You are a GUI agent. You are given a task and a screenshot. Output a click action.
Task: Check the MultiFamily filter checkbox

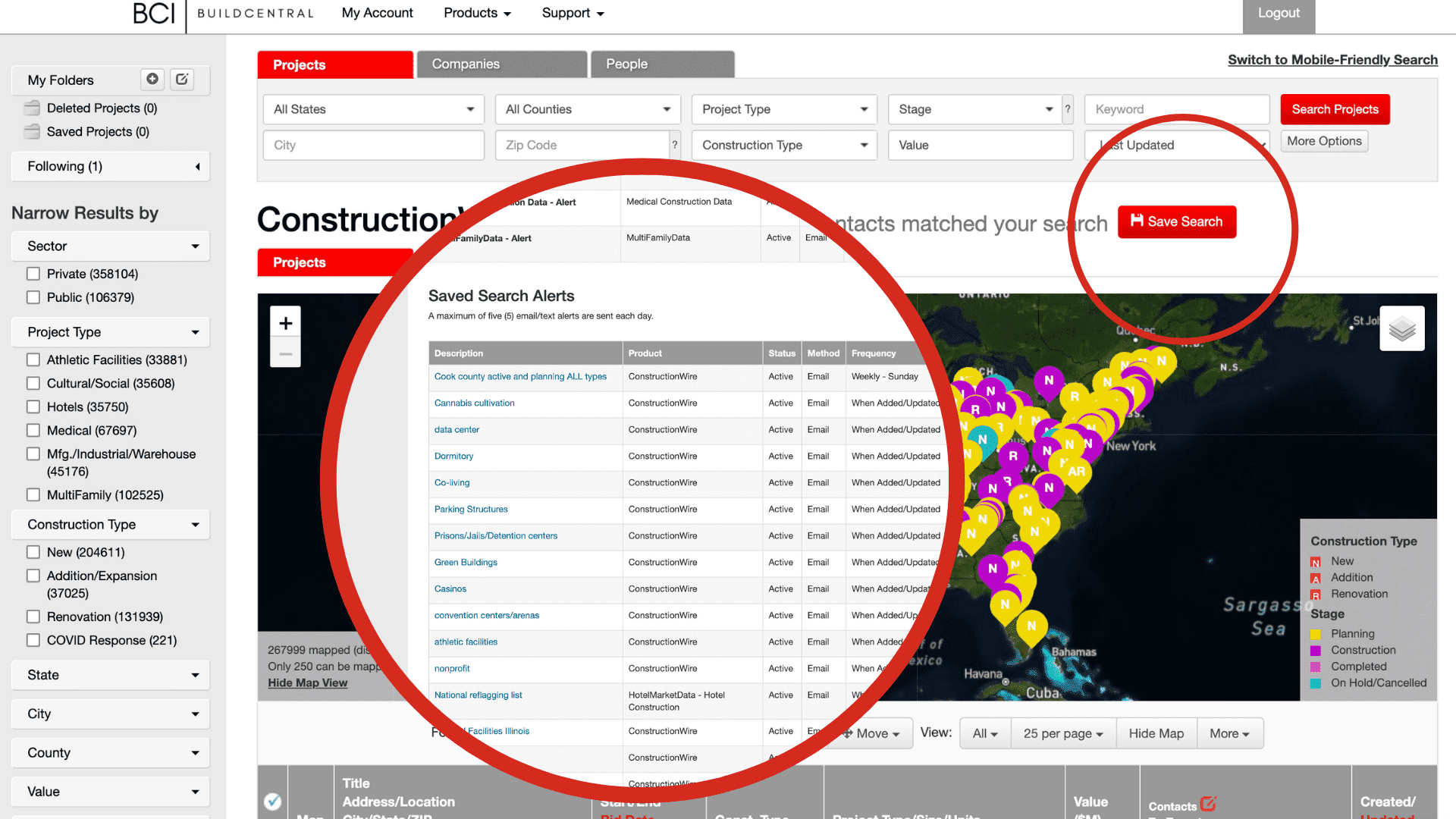coord(33,494)
